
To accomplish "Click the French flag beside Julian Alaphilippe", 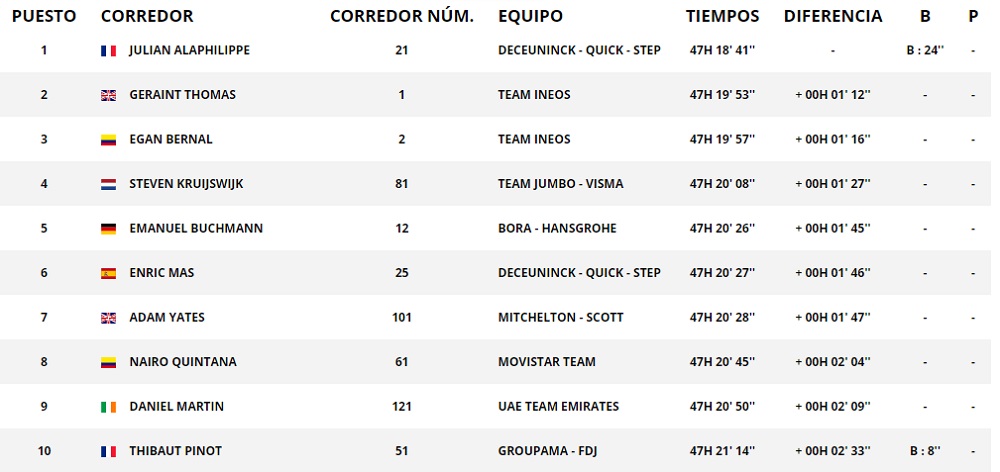I will tap(109, 51).
